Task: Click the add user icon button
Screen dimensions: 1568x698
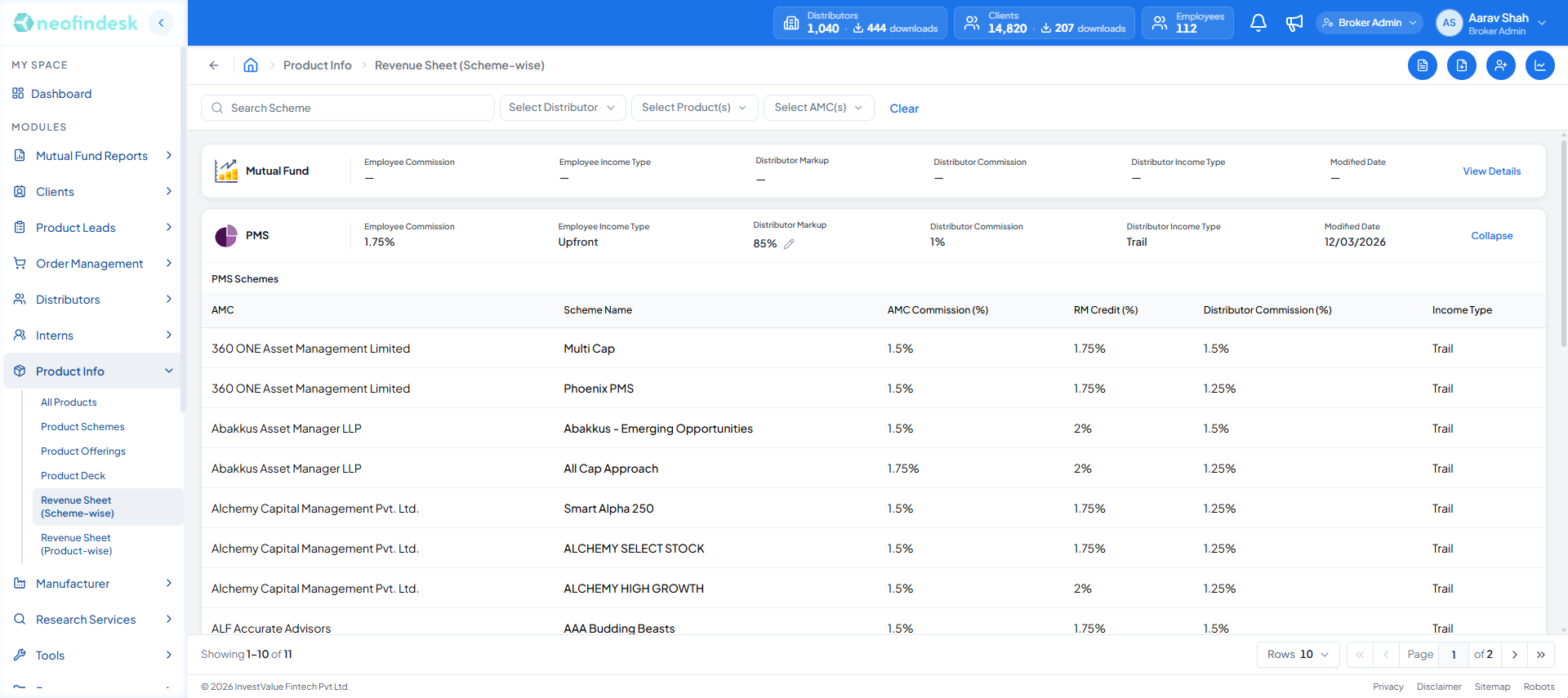Action: click(x=1501, y=65)
